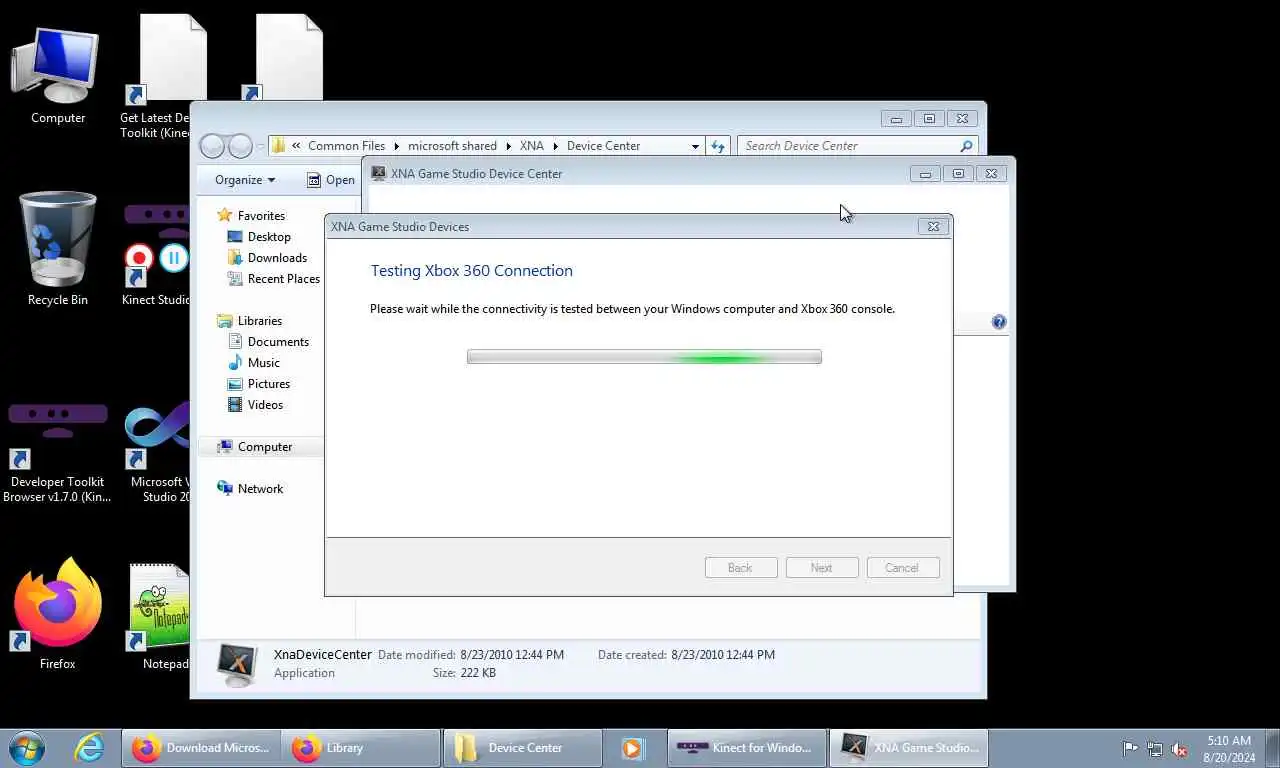Launch Internet Explorer from taskbar

pos(89,747)
